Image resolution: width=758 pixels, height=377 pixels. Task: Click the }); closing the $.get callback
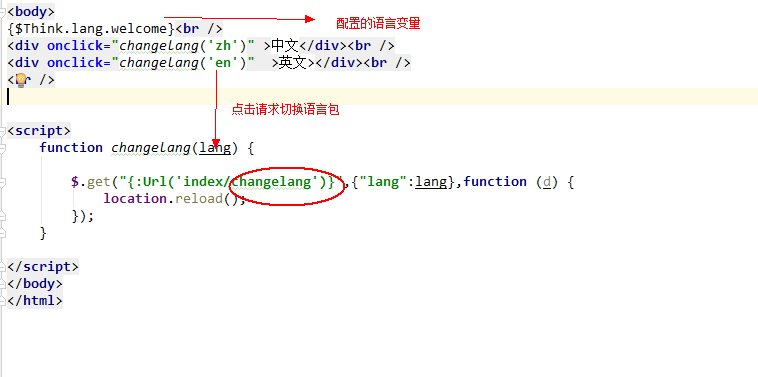pos(83,216)
